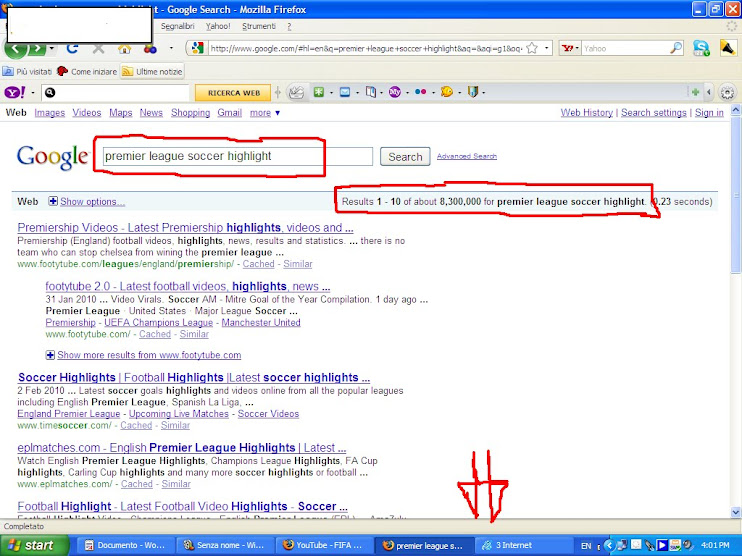Image resolution: width=742 pixels, height=556 pixels.
Task: Open the purple My Yahoo icon
Action: [395, 92]
